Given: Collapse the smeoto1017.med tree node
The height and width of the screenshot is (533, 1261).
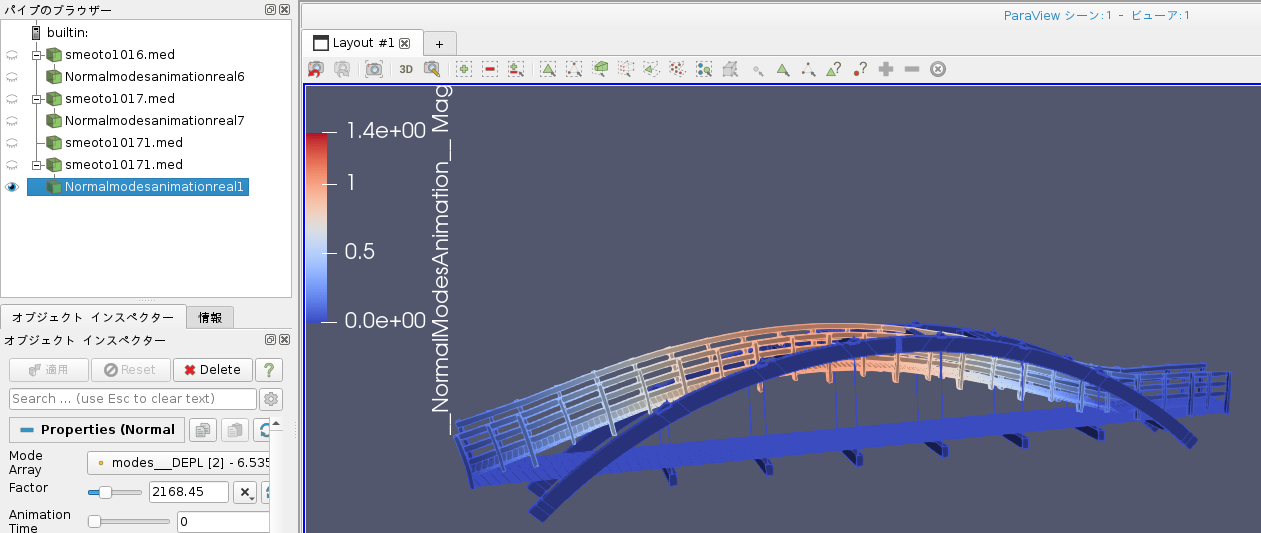Looking at the screenshot, I should (36, 99).
